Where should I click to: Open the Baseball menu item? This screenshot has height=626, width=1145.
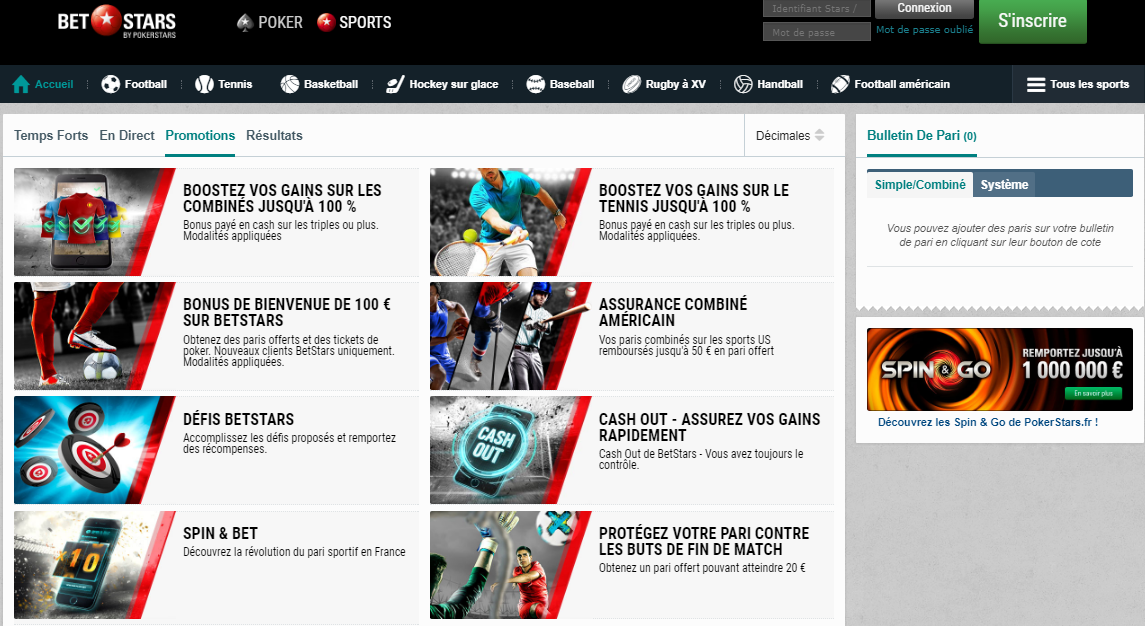[560, 84]
